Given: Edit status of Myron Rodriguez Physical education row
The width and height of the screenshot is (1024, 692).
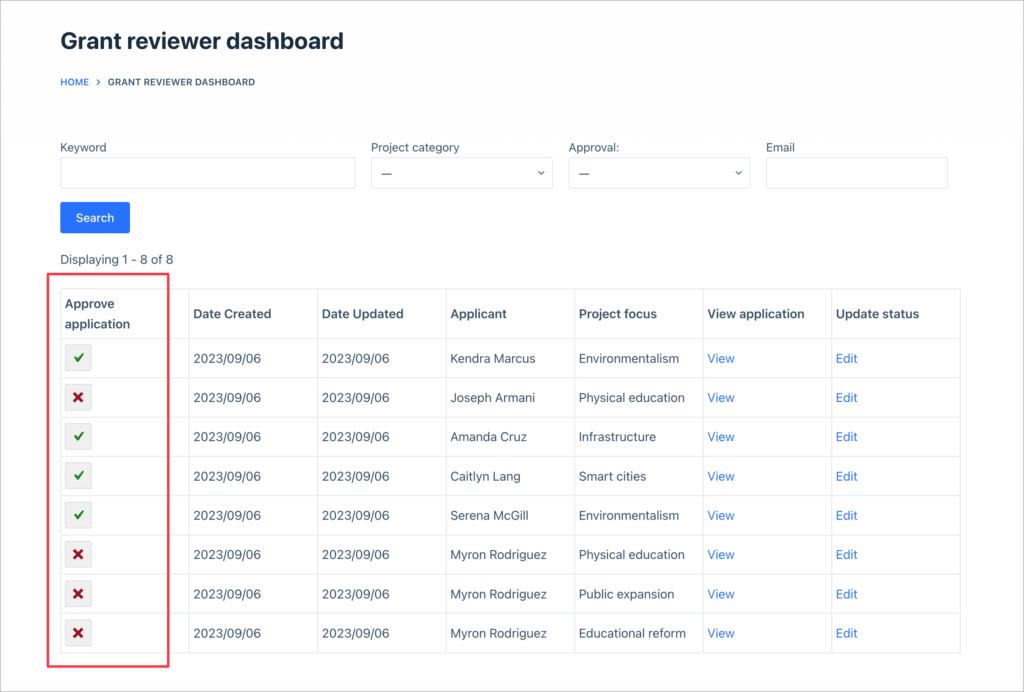Looking at the screenshot, I should point(846,554).
